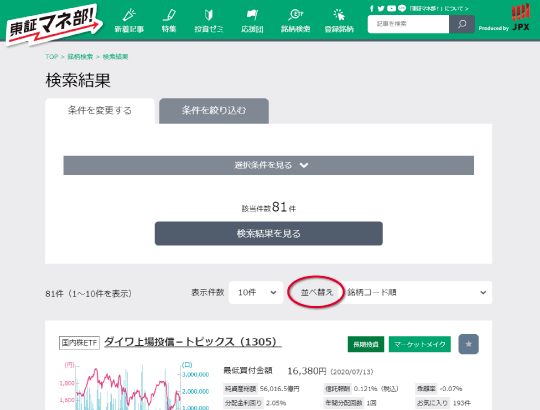
Task: Click the マーケットメイク tag
Action: coord(420,344)
